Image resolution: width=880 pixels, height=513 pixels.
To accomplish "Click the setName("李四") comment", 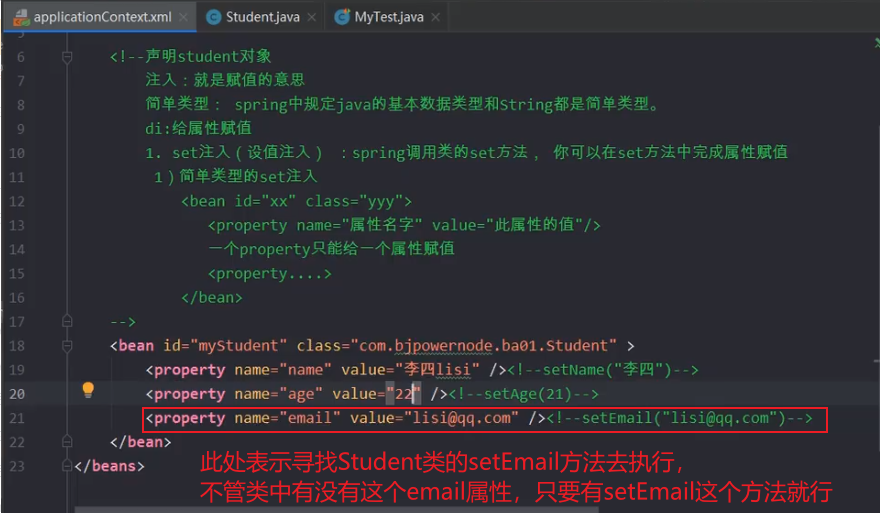I will coord(603,370).
